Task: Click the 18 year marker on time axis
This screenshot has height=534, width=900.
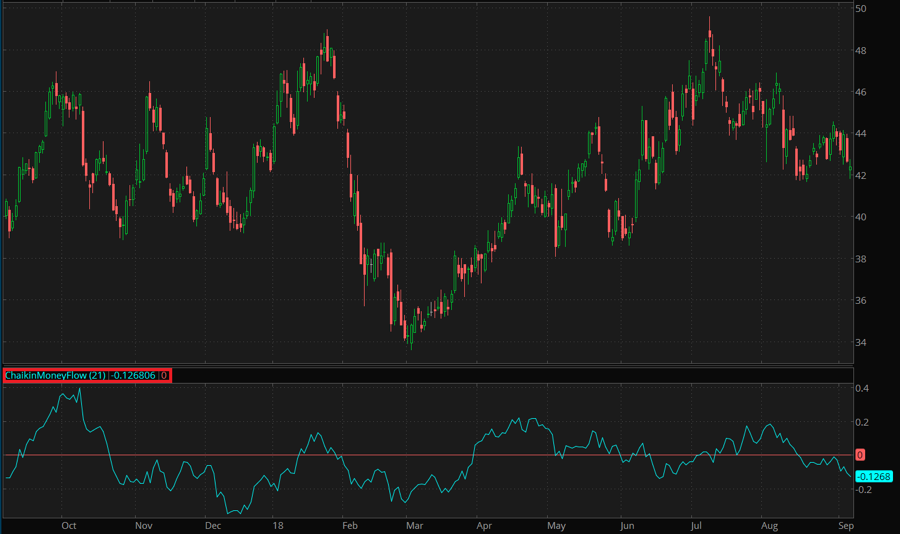Action: click(279, 524)
